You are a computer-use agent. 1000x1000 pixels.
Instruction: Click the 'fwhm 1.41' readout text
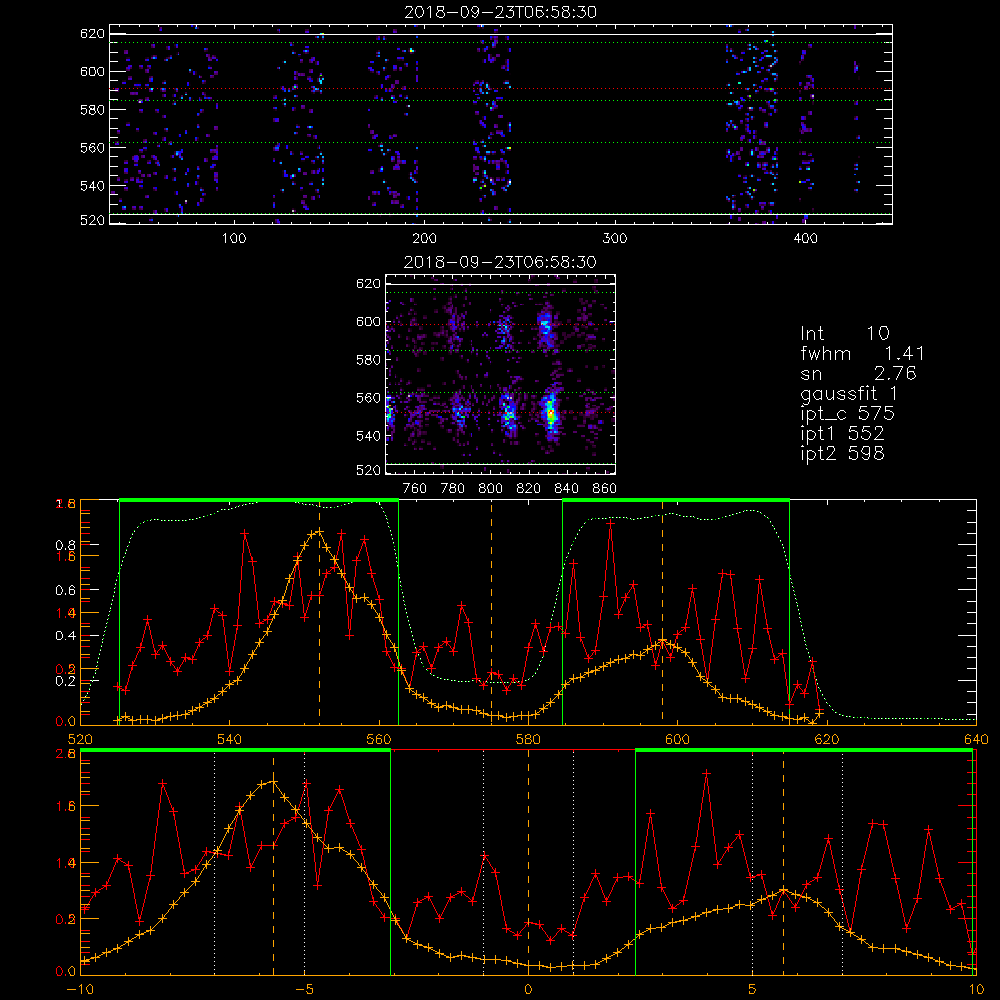pyautogui.click(x=862, y=353)
